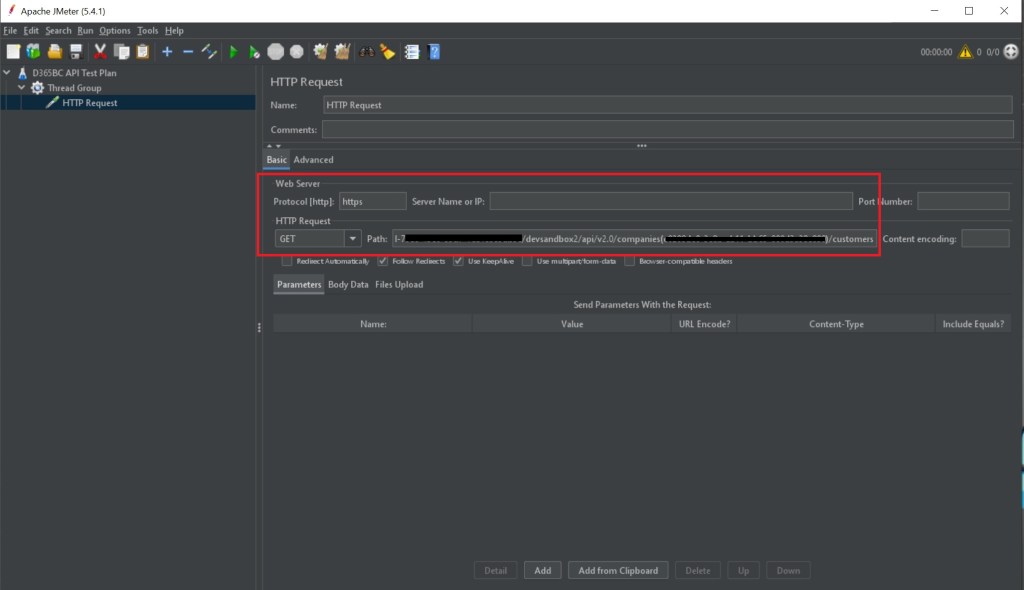
Task: Enable the Redirect Automatically checkbox
Action: tap(288, 262)
